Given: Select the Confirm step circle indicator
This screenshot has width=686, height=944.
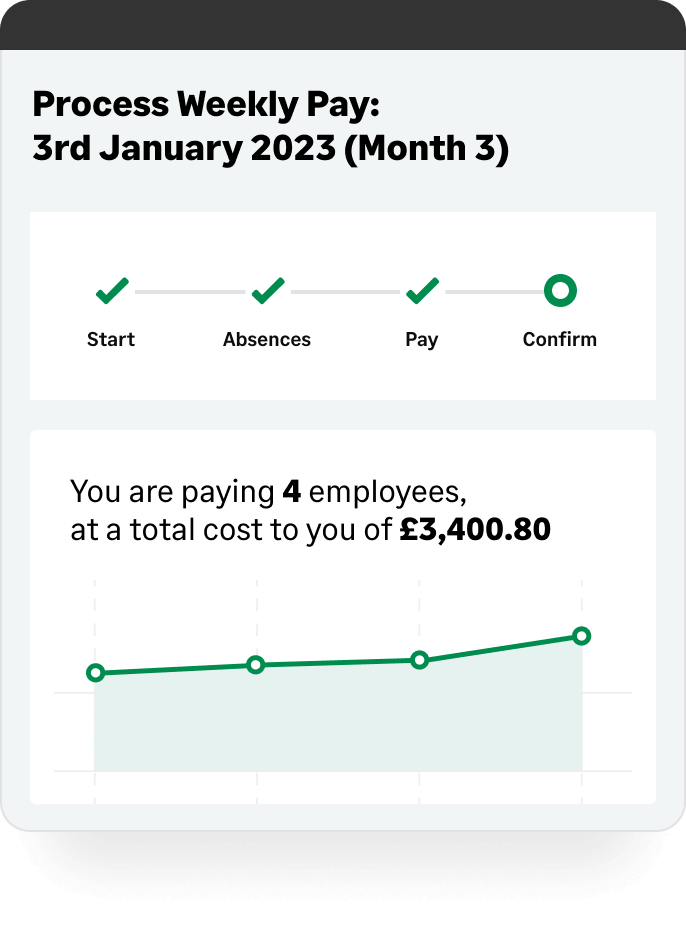Looking at the screenshot, I should (560, 291).
